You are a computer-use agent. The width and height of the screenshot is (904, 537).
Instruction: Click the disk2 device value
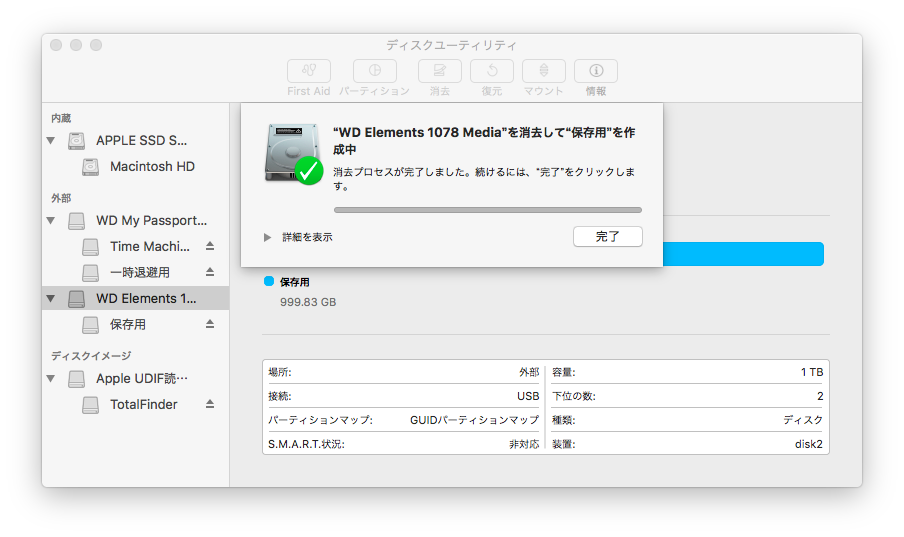(808, 444)
